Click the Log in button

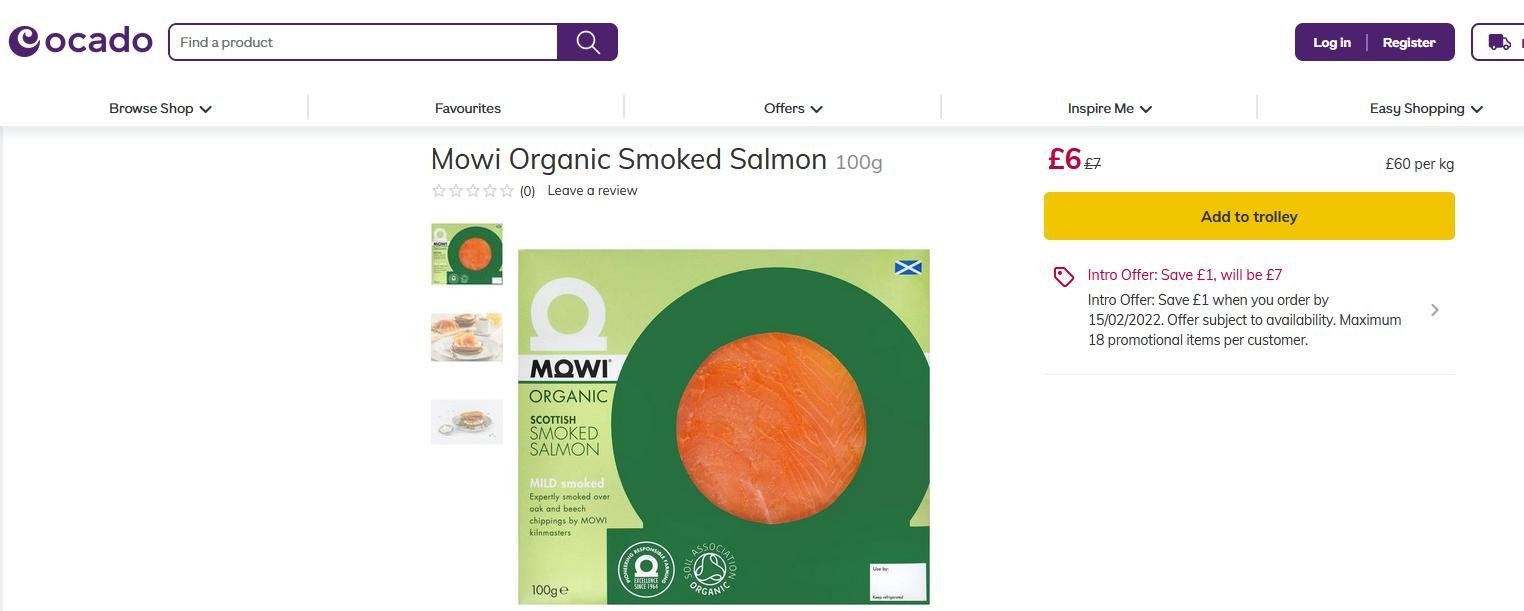(1331, 42)
